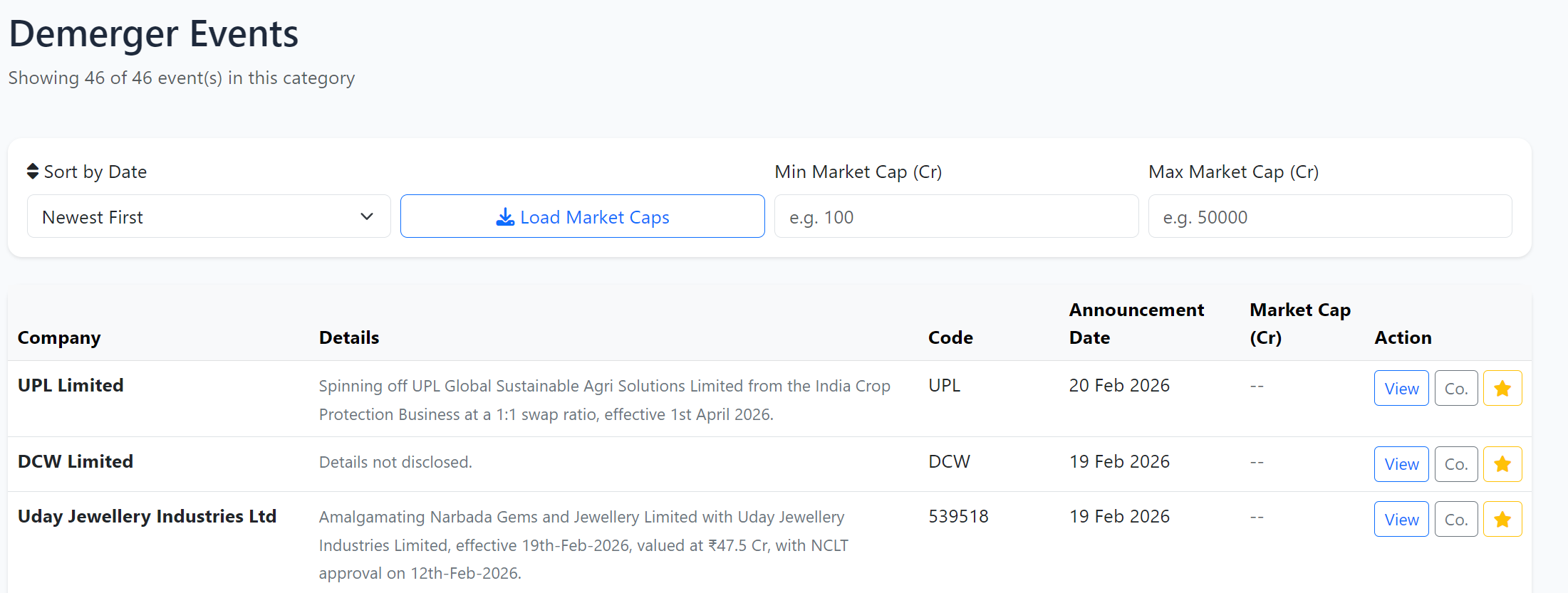Screen dimensions: 1568x593
Task: Click the Company column header
Action: (x=59, y=337)
